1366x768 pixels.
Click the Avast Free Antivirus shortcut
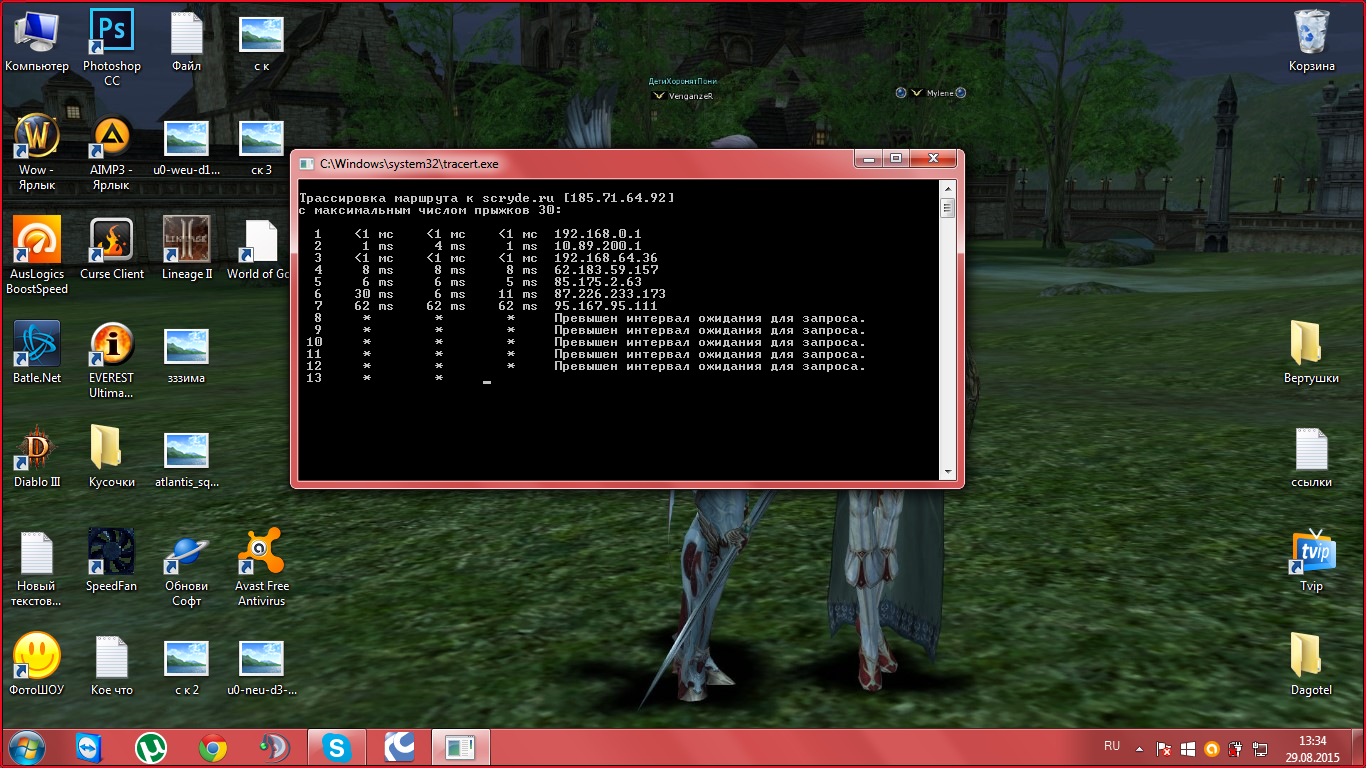(x=261, y=554)
